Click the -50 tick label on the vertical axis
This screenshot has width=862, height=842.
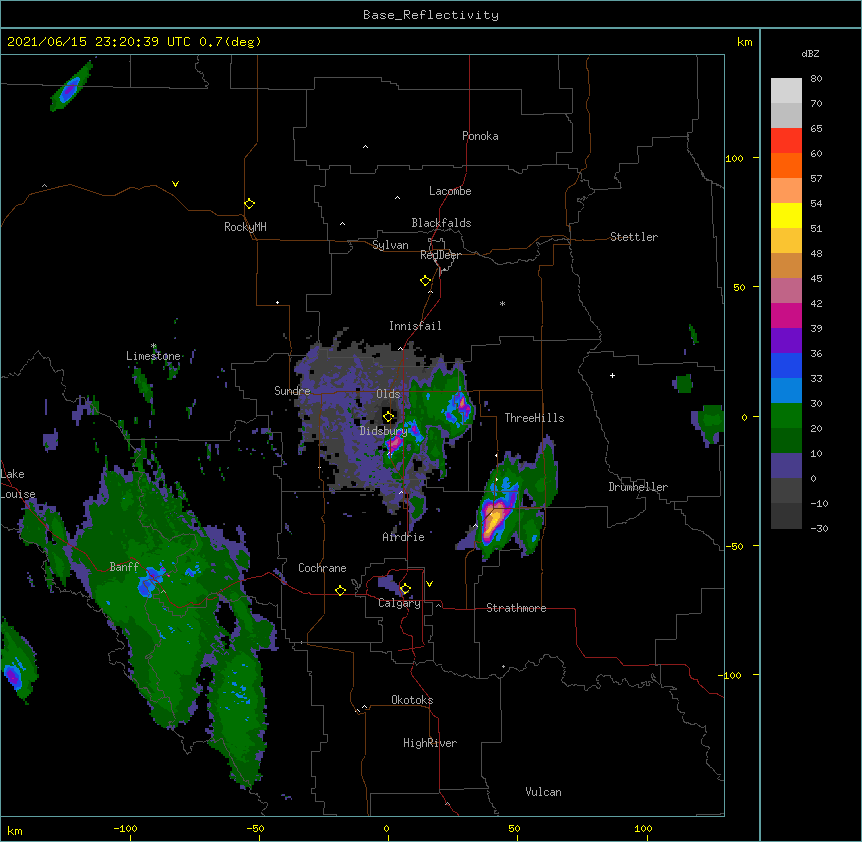coord(734,546)
